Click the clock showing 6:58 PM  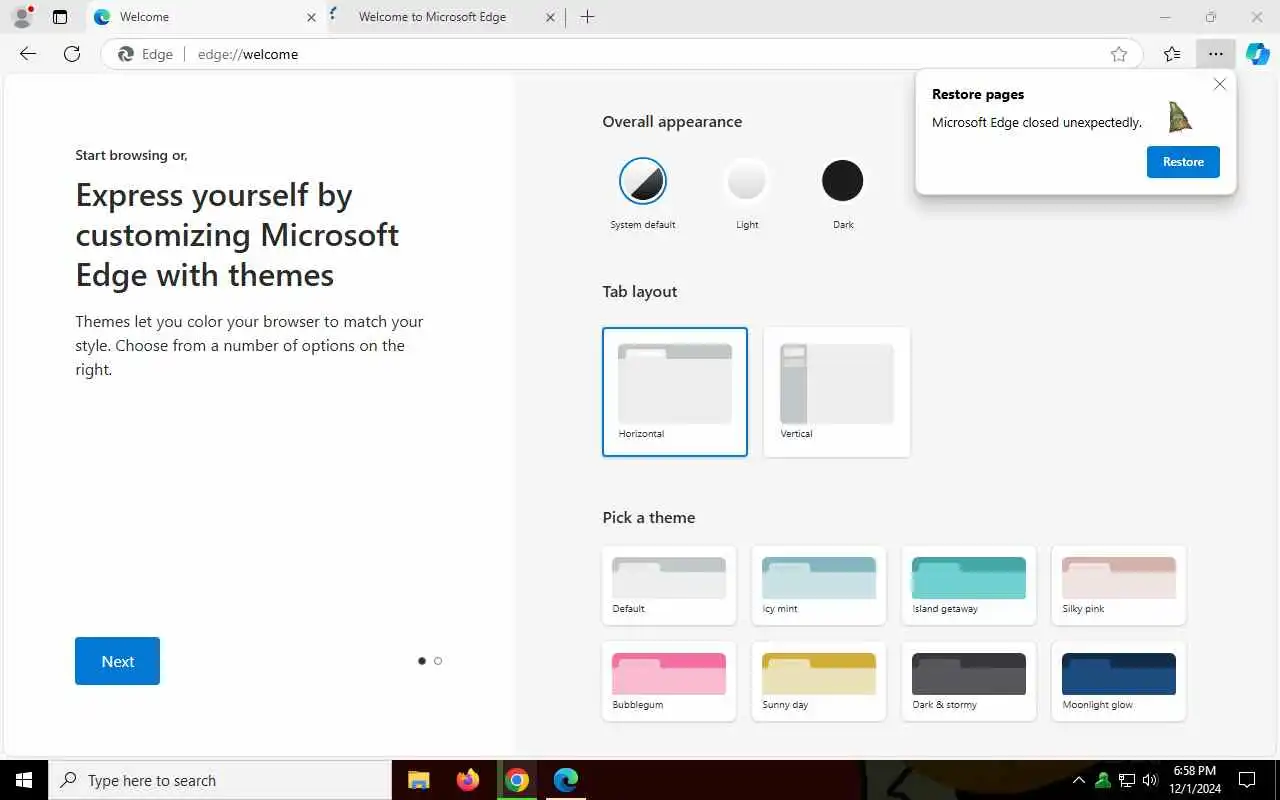[1194, 780]
